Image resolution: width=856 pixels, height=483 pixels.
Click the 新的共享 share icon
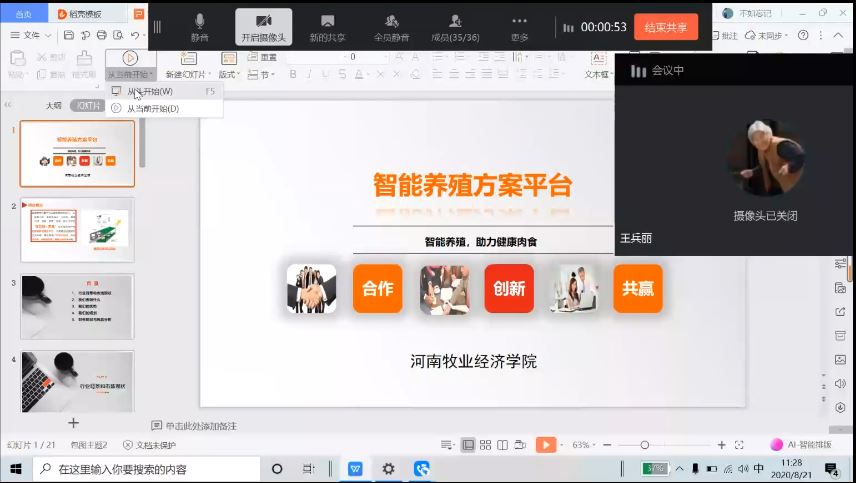327,26
